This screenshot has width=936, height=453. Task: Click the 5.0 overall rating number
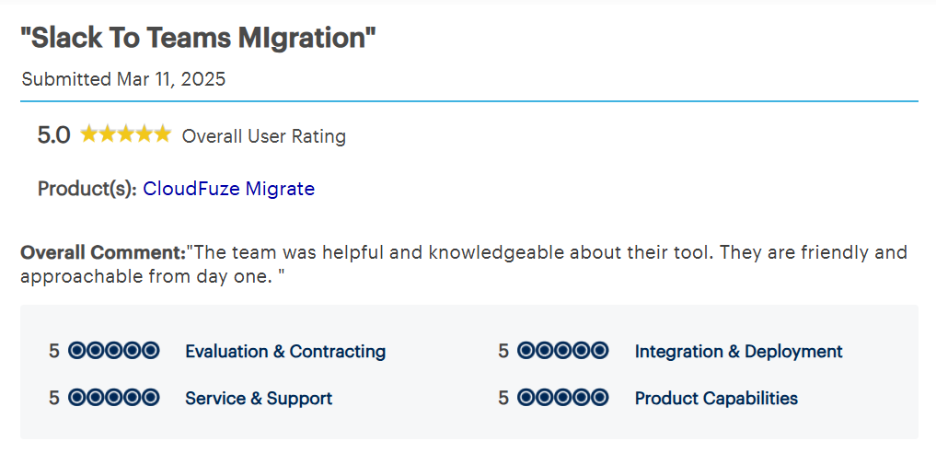(x=54, y=135)
